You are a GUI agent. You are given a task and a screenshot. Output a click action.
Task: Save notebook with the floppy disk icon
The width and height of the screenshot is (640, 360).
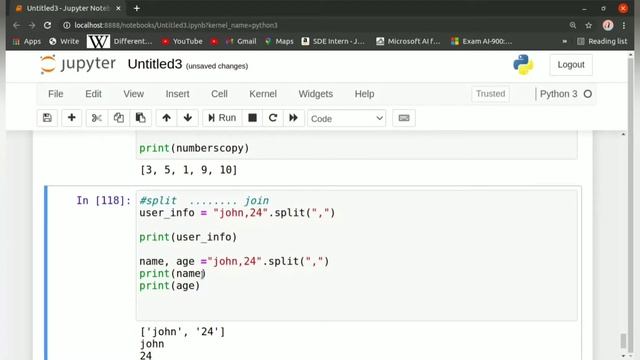coord(47,118)
